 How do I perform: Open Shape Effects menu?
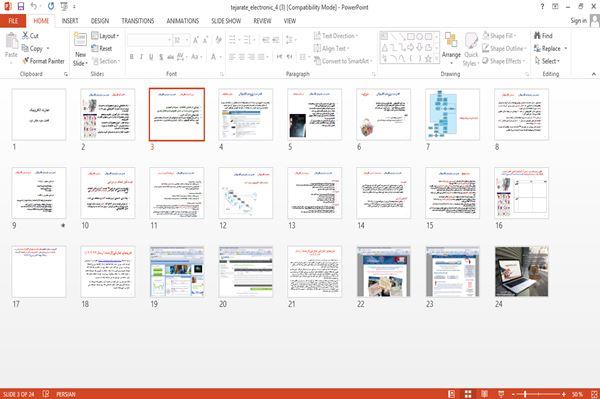coord(503,61)
